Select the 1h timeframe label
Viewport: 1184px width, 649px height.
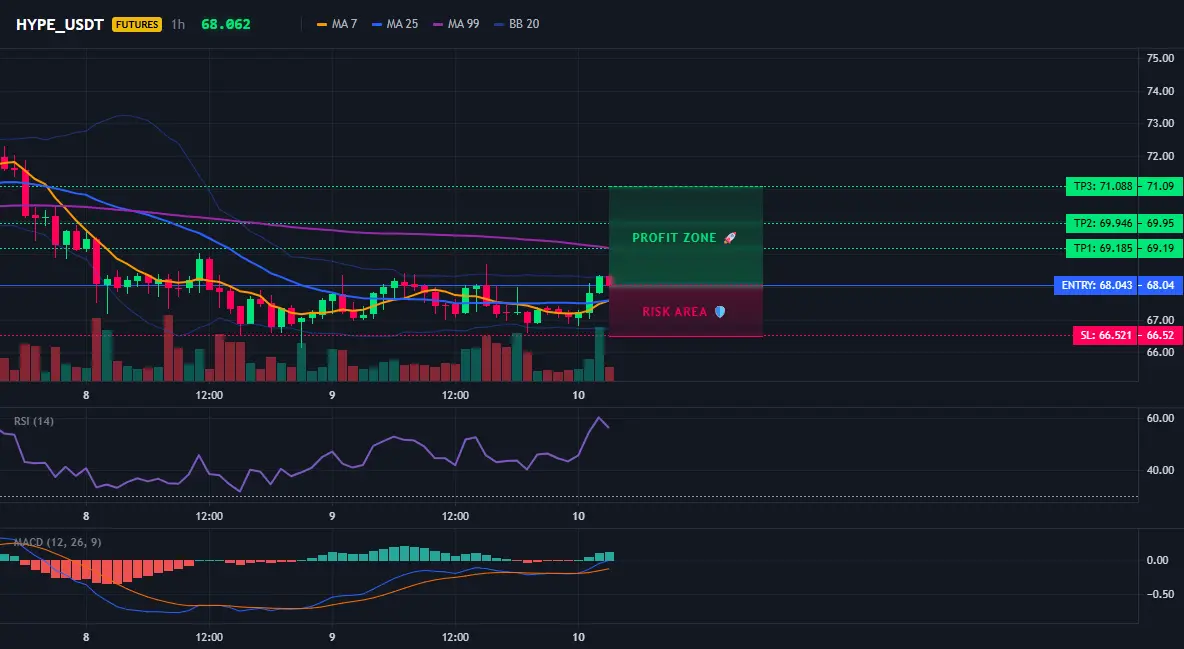coord(177,24)
